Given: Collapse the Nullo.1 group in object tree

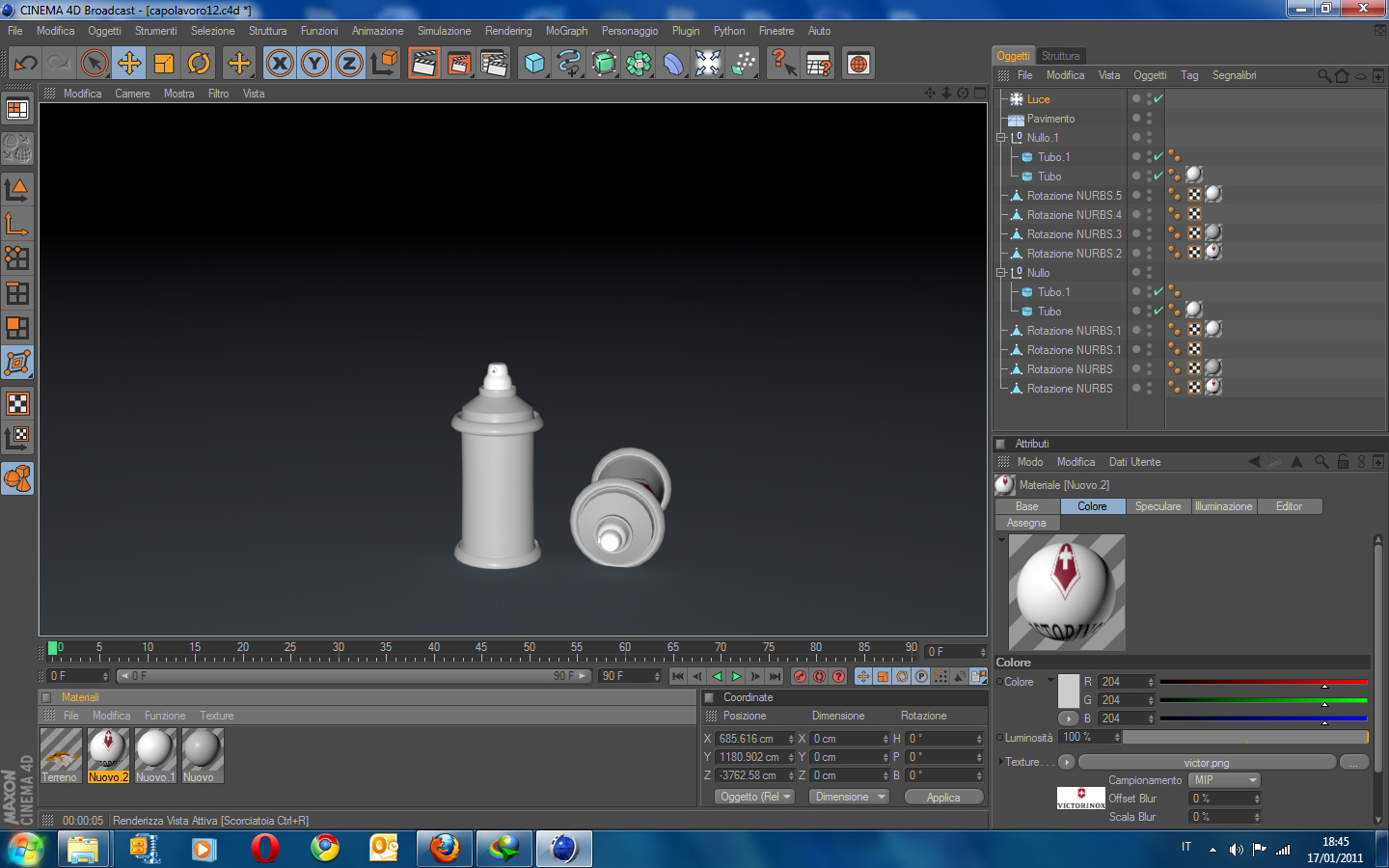Looking at the screenshot, I should tap(1001, 138).
